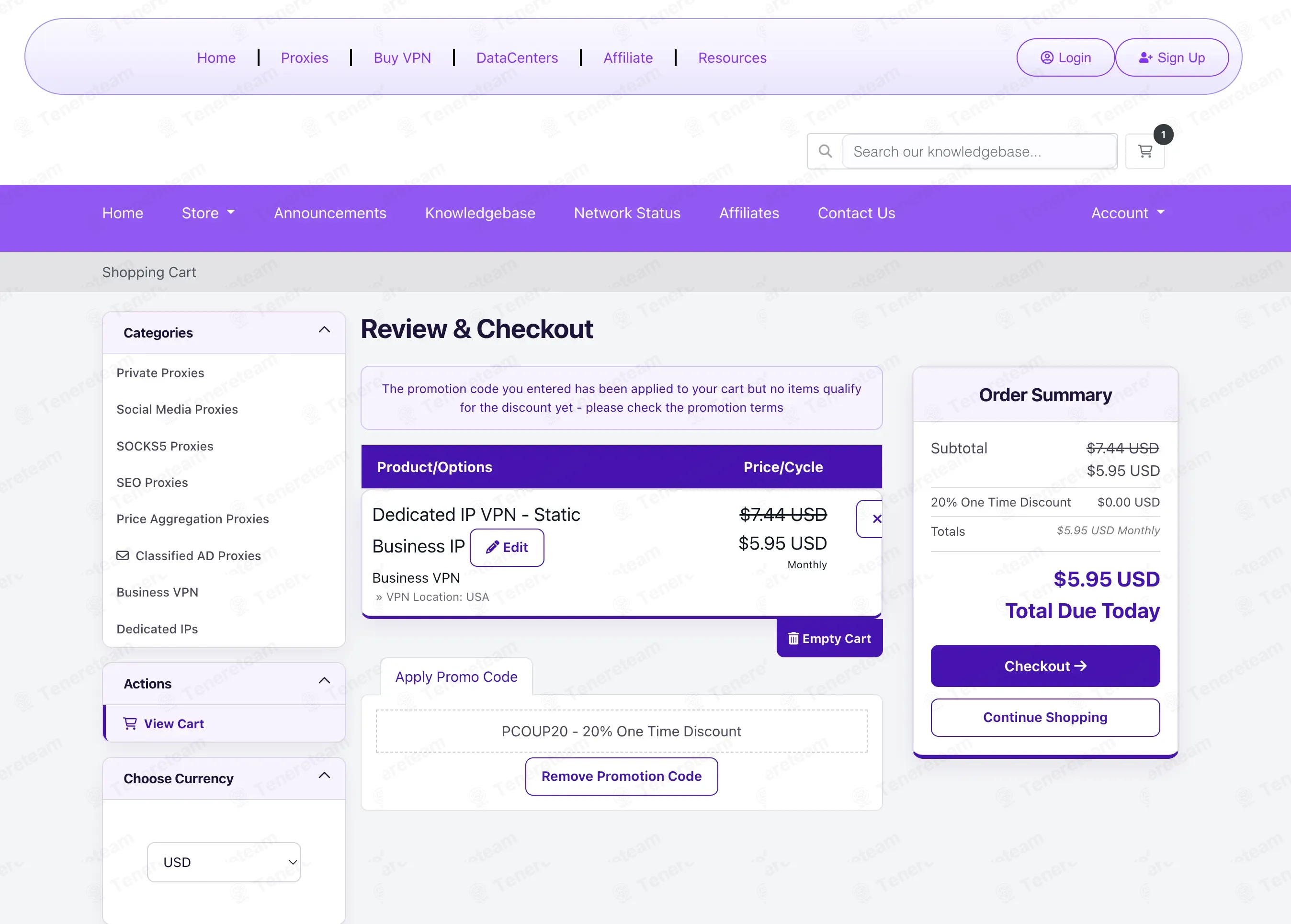The width and height of the screenshot is (1291, 924).
Task: Empty the cart
Action: click(x=829, y=638)
